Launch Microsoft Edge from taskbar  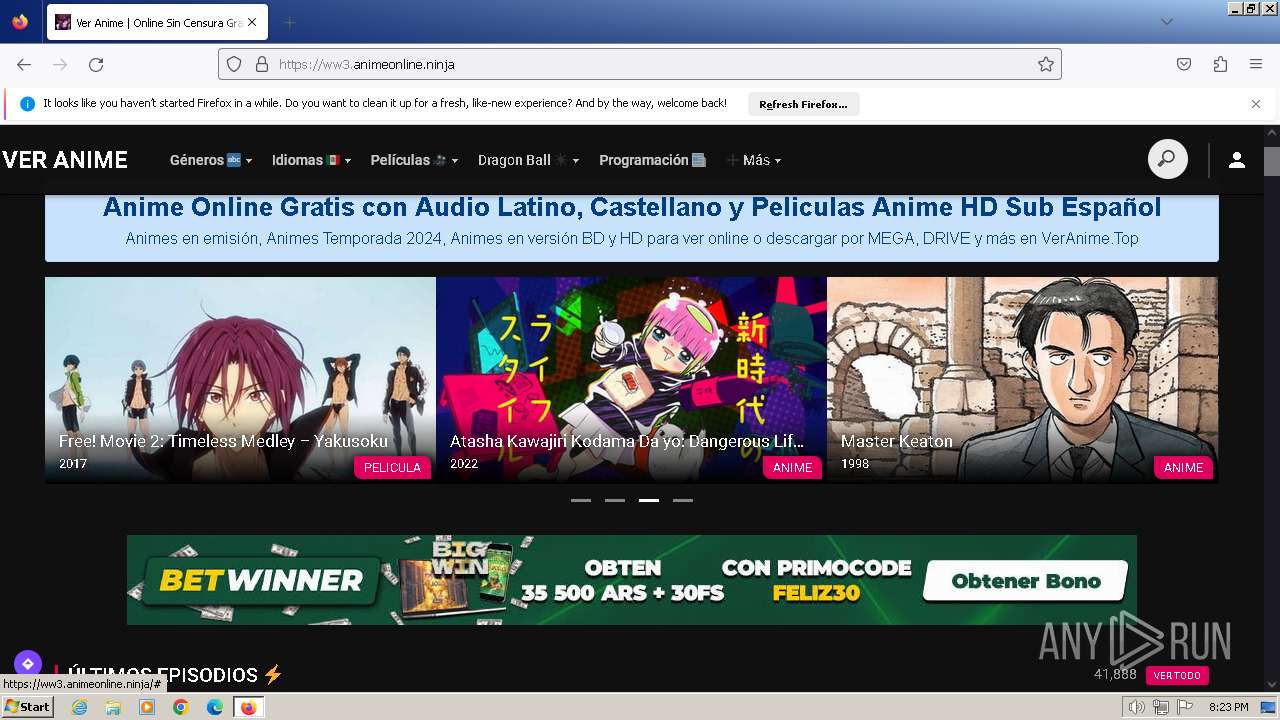coord(215,707)
